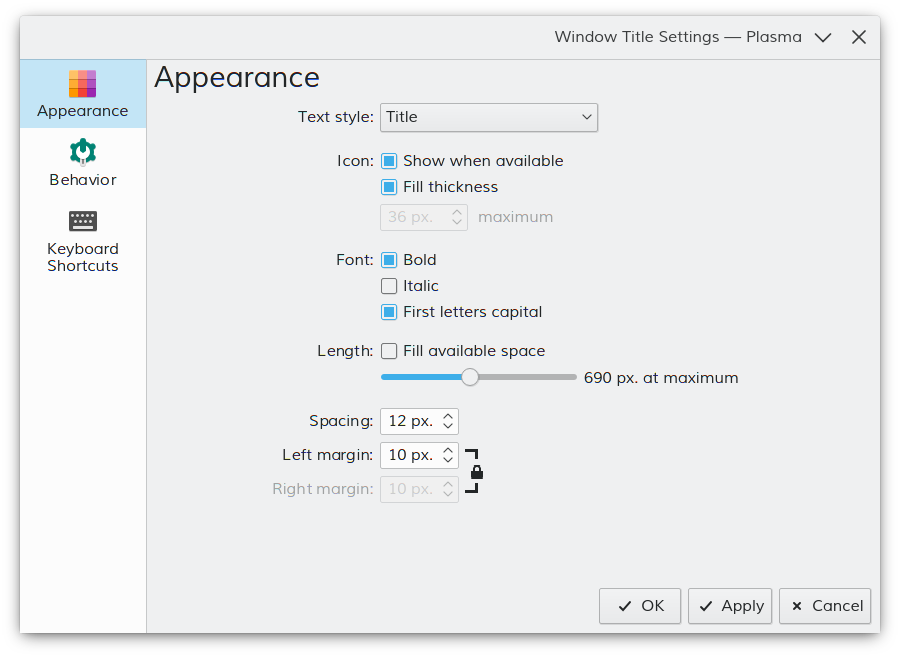This screenshot has height=657, width=900.
Task: Open the Keyboard Shortcuts keyboard icon page
Action: pos(83,221)
